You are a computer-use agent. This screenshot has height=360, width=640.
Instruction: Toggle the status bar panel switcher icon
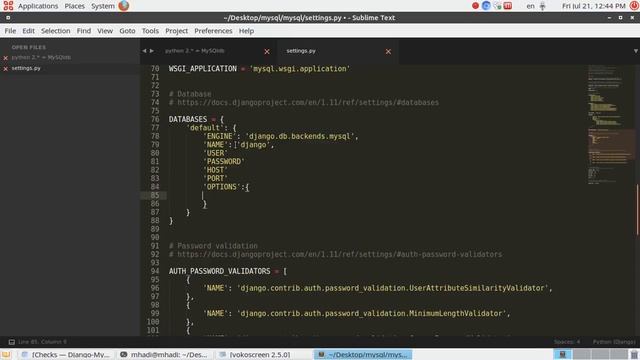[x=11, y=342]
